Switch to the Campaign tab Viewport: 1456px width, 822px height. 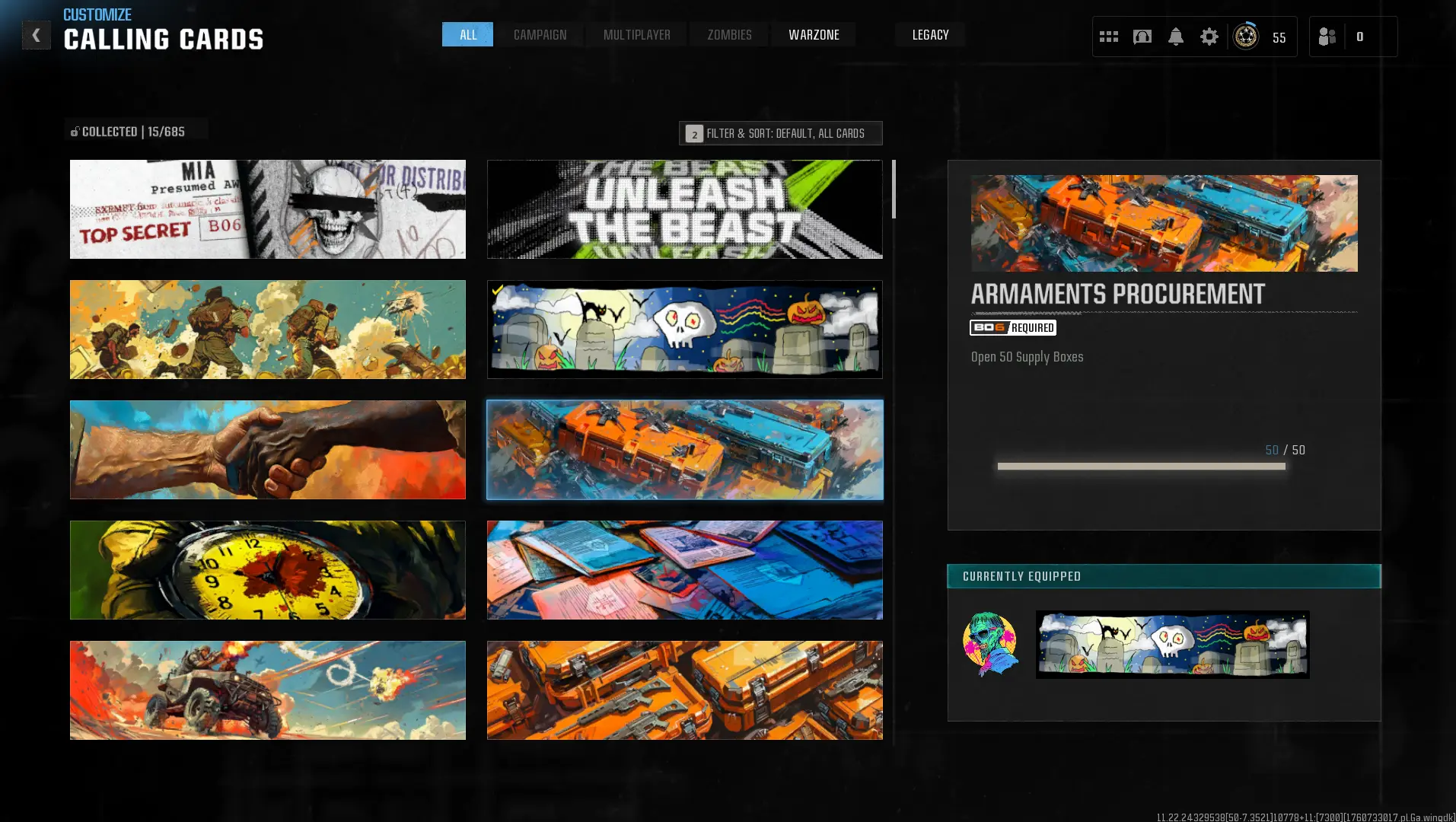coord(540,34)
